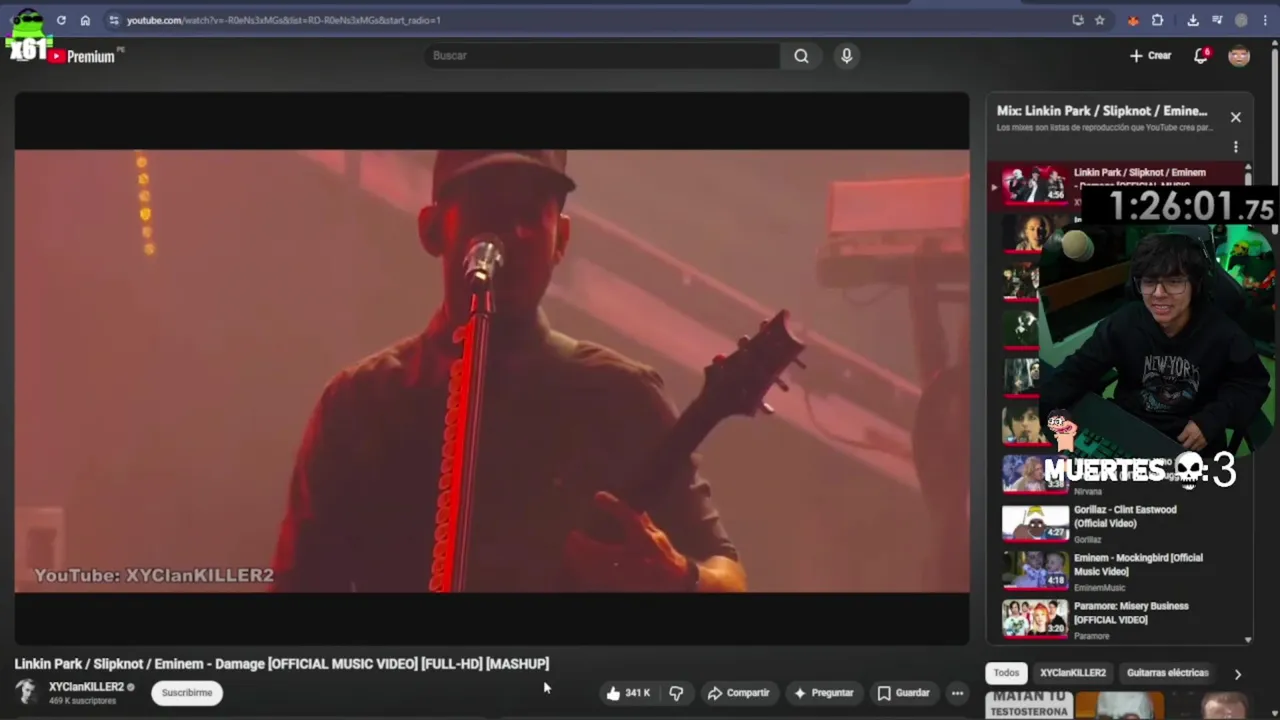Reload the page with the browser refresh icon
This screenshot has height=720, width=1280.
pyautogui.click(x=61, y=20)
